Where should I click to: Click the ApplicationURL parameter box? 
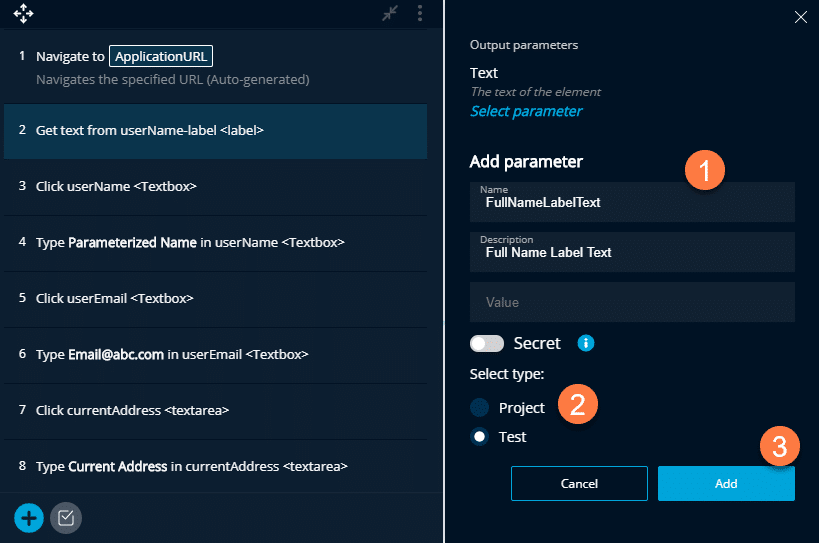[161, 56]
